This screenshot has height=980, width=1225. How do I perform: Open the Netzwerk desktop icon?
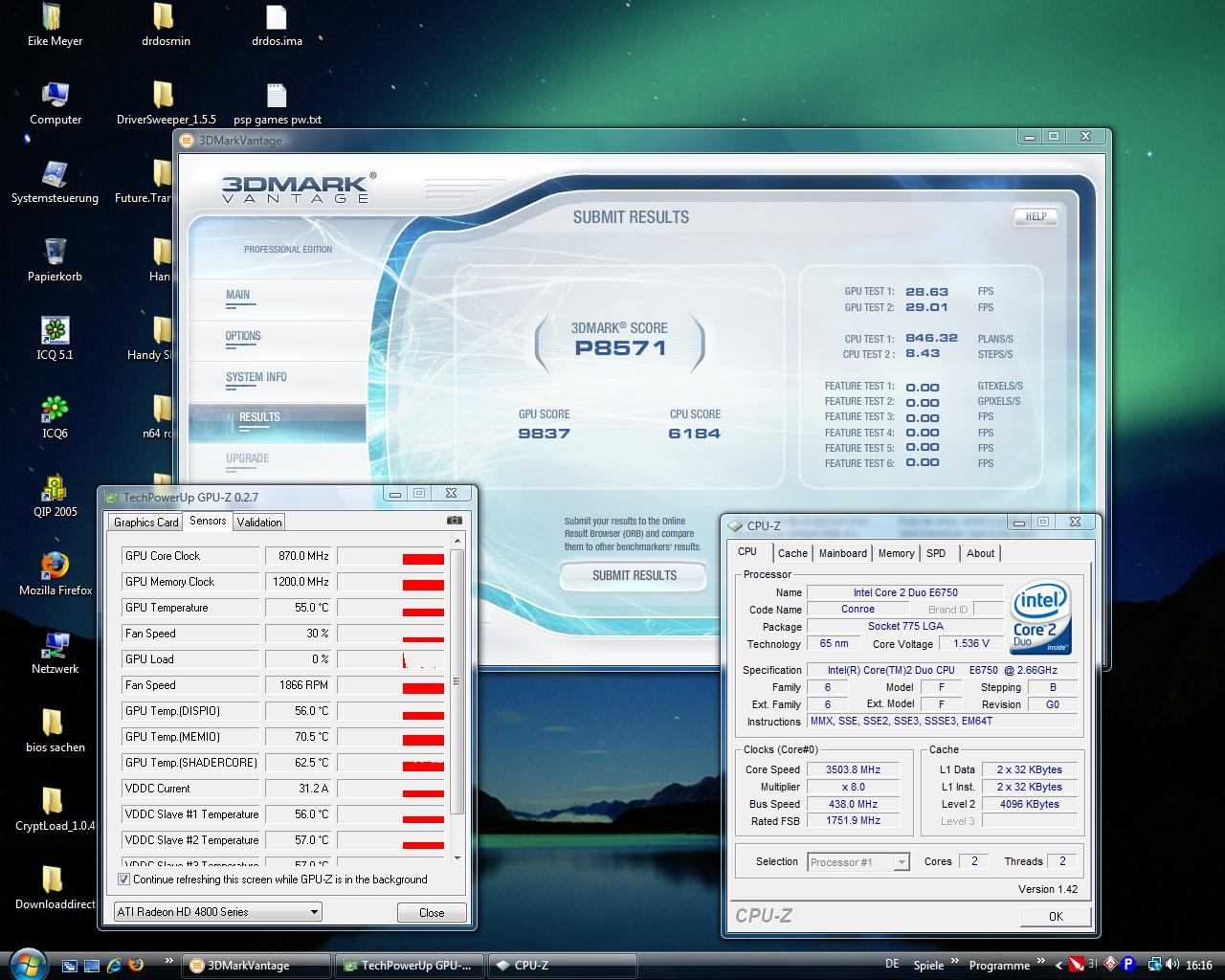point(56,645)
